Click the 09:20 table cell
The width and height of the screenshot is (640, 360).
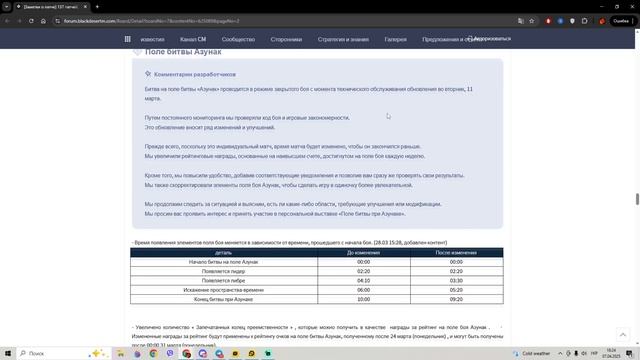pyautogui.click(x=456, y=300)
